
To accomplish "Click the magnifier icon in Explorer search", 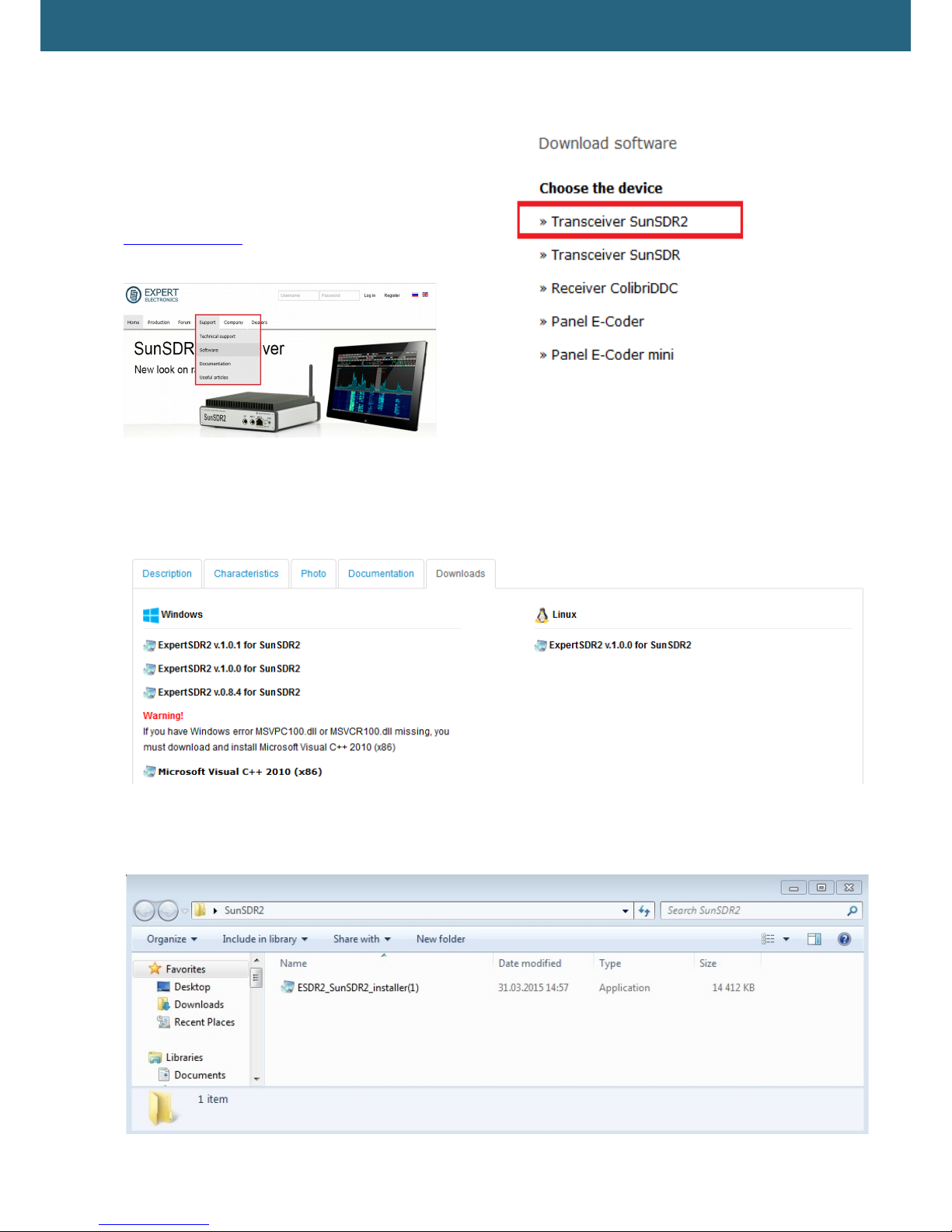I will 853,910.
